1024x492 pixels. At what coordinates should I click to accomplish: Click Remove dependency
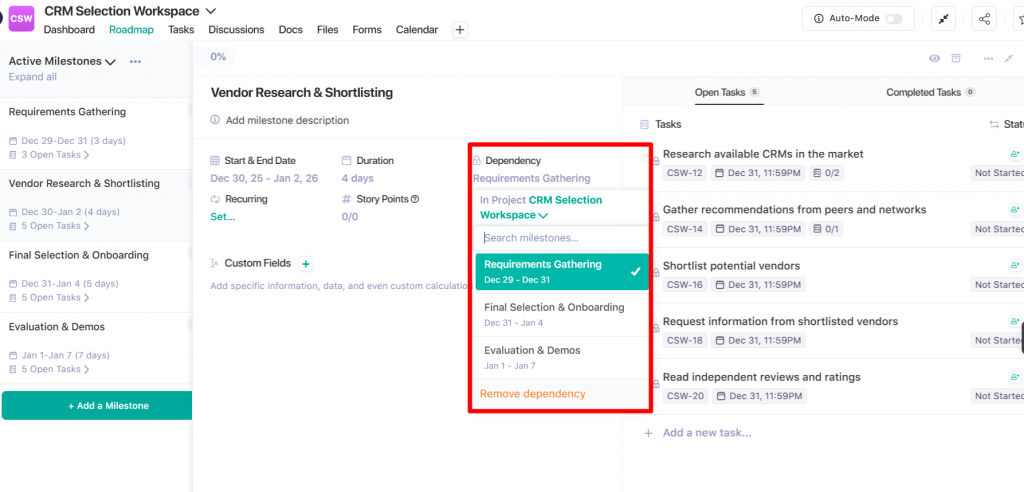pos(533,394)
